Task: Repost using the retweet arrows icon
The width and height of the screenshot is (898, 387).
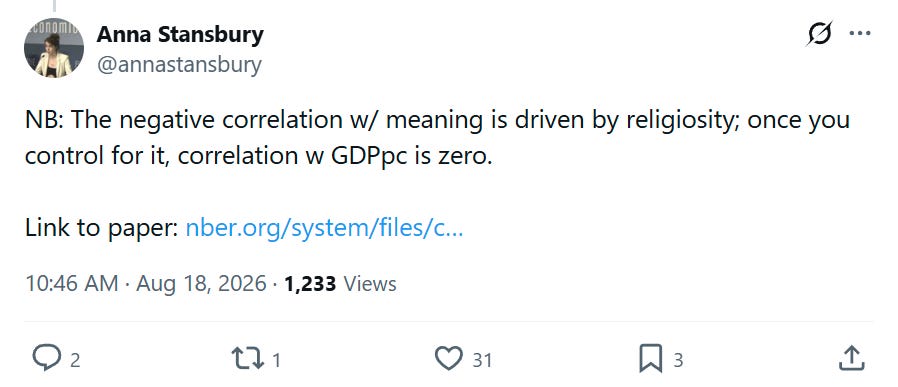Action: point(247,359)
